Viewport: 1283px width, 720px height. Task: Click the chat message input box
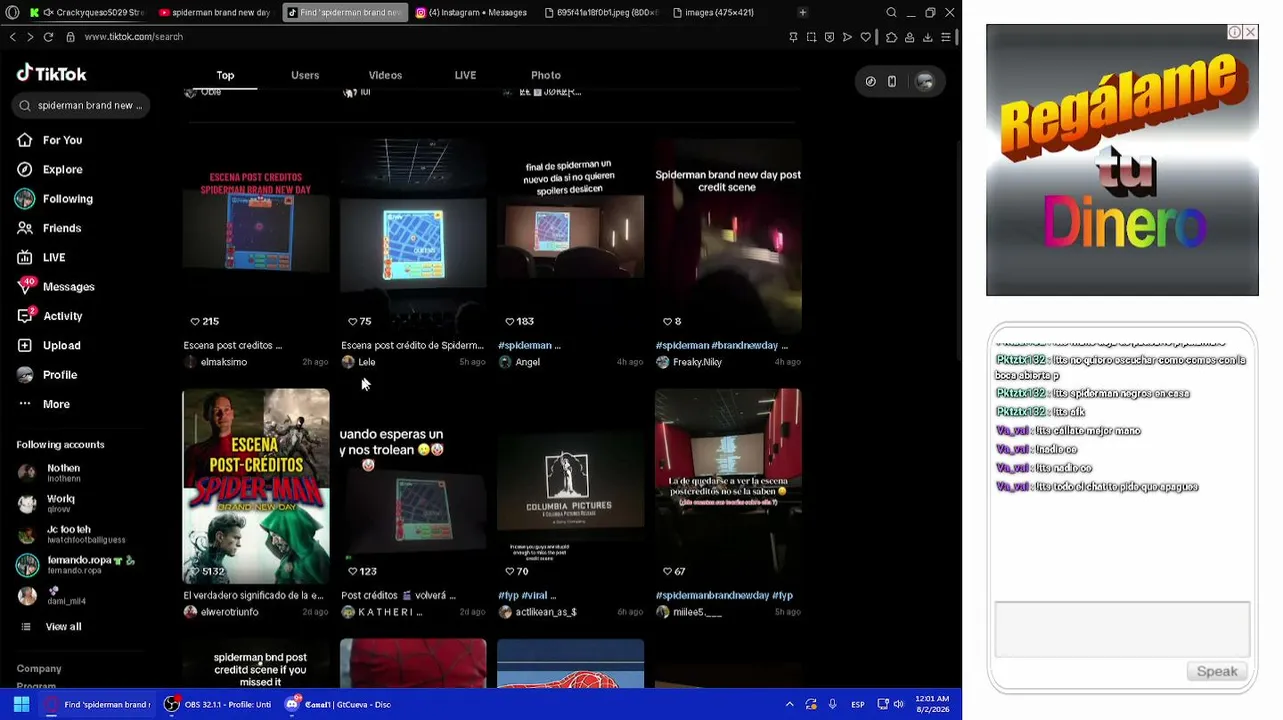click(x=1122, y=629)
